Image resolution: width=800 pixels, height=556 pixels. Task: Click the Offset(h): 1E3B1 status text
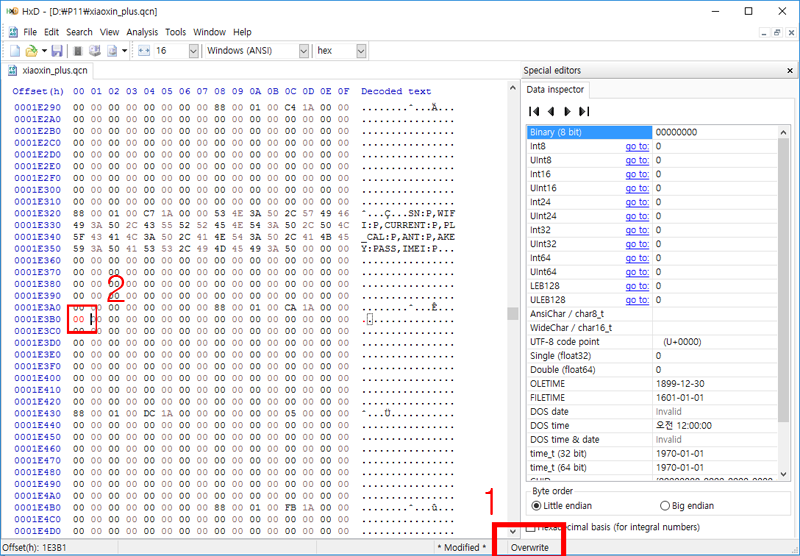click(x=34, y=547)
